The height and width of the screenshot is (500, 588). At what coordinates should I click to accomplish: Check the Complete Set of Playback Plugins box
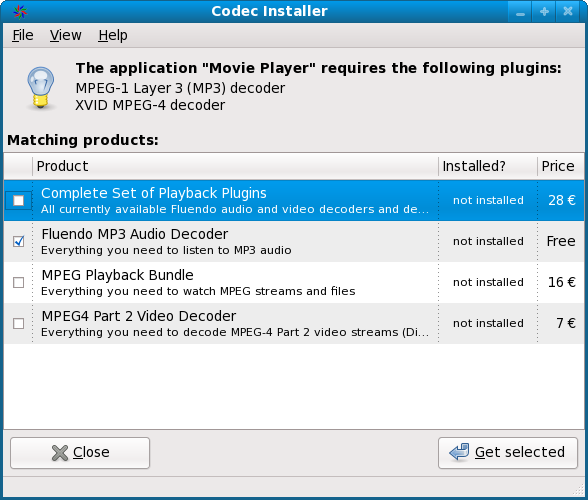coord(18,200)
